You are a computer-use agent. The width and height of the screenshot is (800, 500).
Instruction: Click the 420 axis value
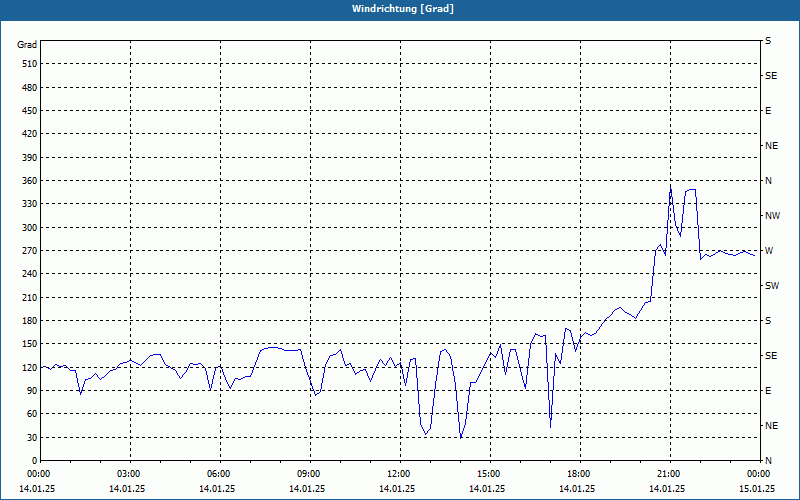click(x=30, y=134)
